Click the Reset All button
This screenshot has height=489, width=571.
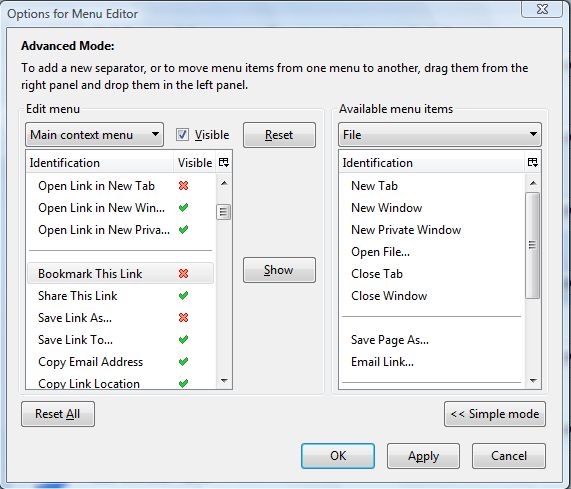pos(58,414)
